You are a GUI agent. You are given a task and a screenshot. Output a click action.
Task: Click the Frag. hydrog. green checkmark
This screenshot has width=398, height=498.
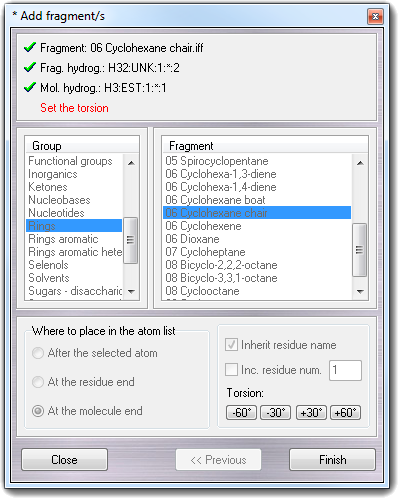click(x=30, y=67)
